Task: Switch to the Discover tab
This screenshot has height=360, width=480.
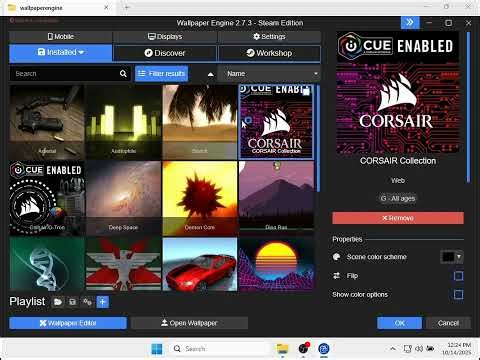Action: tap(165, 53)
